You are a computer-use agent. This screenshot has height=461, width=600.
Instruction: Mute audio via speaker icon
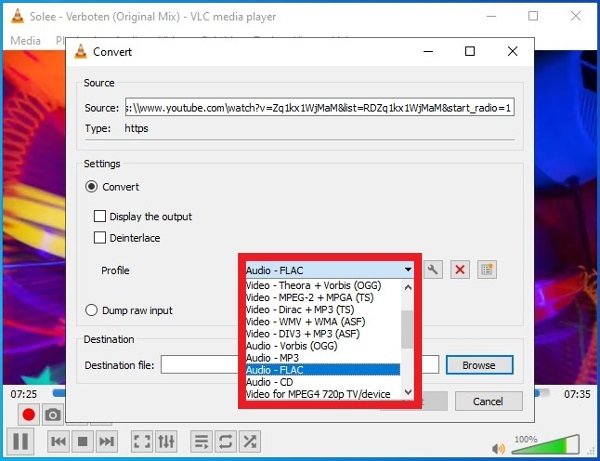pos(498,448)
